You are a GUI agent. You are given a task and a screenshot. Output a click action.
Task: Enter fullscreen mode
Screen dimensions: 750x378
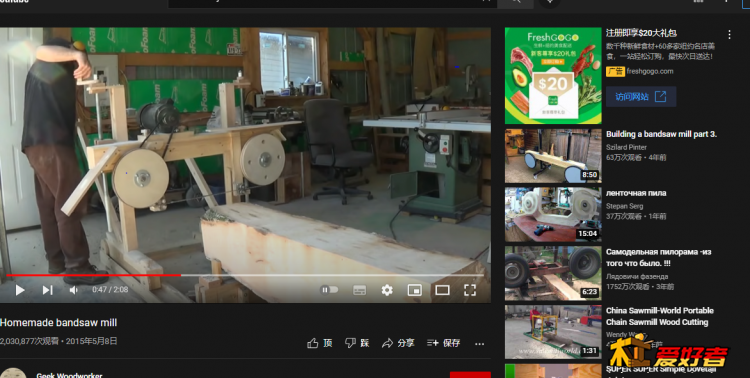(470, 290)
